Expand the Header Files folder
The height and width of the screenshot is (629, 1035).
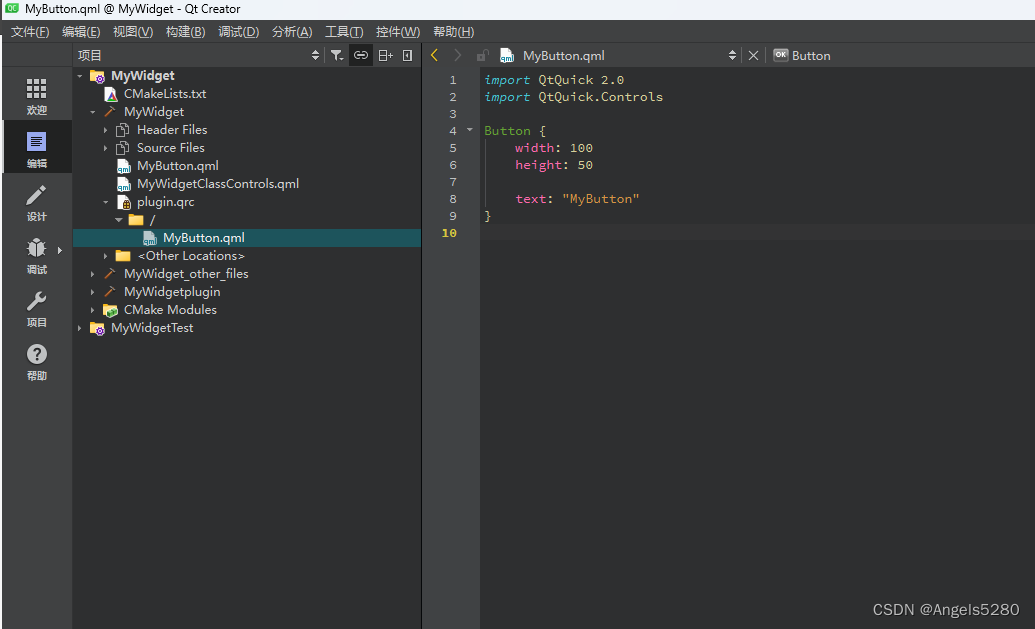(x=105, y=130)
